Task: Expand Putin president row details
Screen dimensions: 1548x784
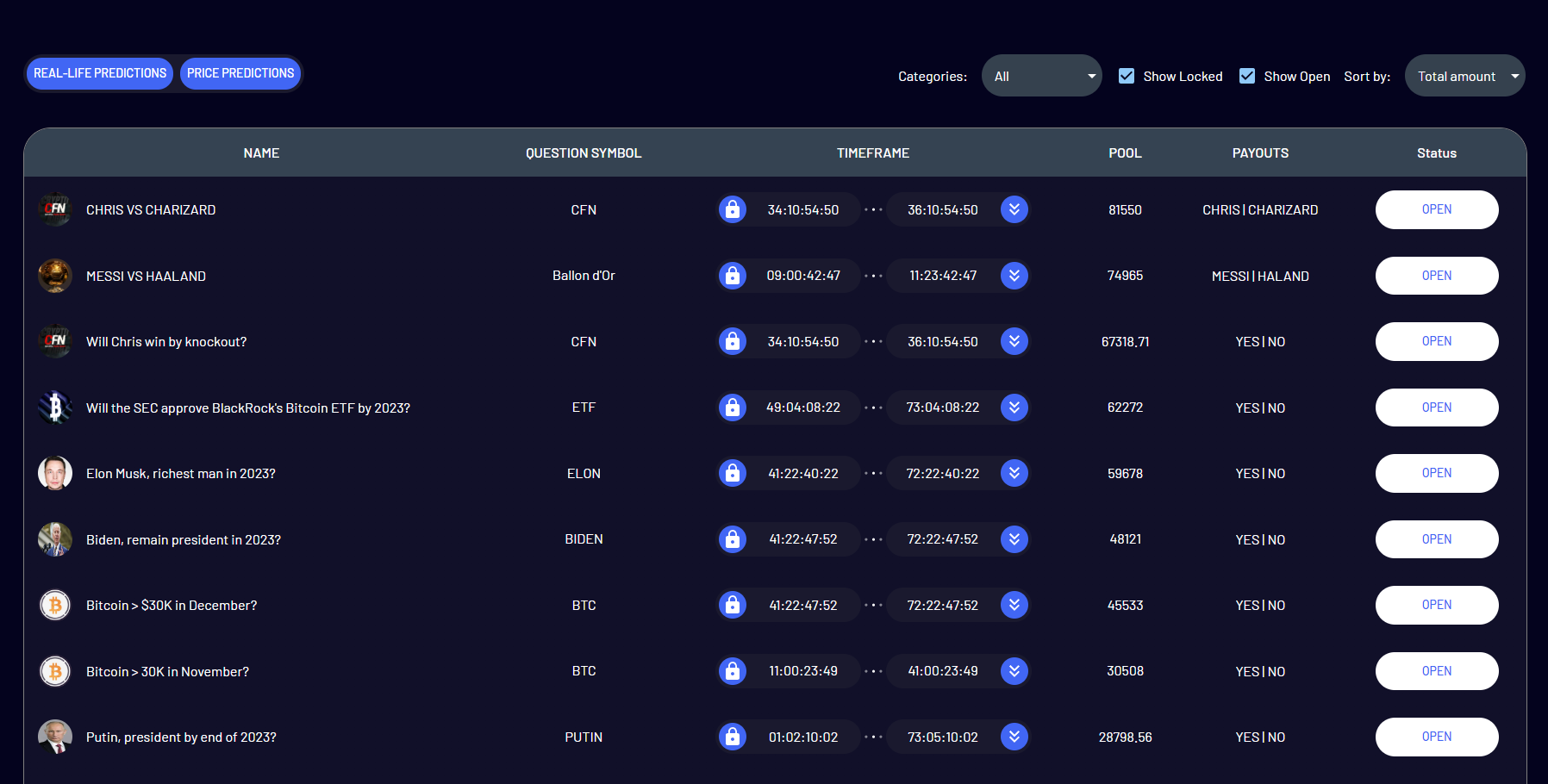Action: pos(1014,737)
